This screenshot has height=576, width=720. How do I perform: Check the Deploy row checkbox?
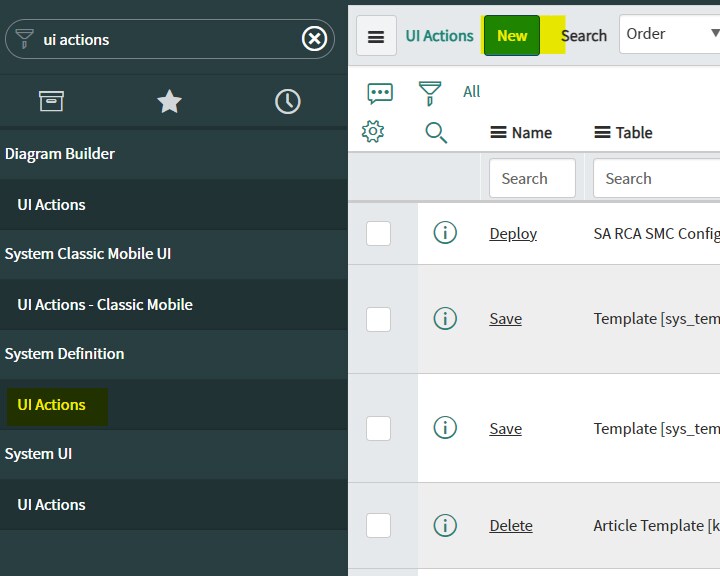pyautogui.click(x=378, y=233)
